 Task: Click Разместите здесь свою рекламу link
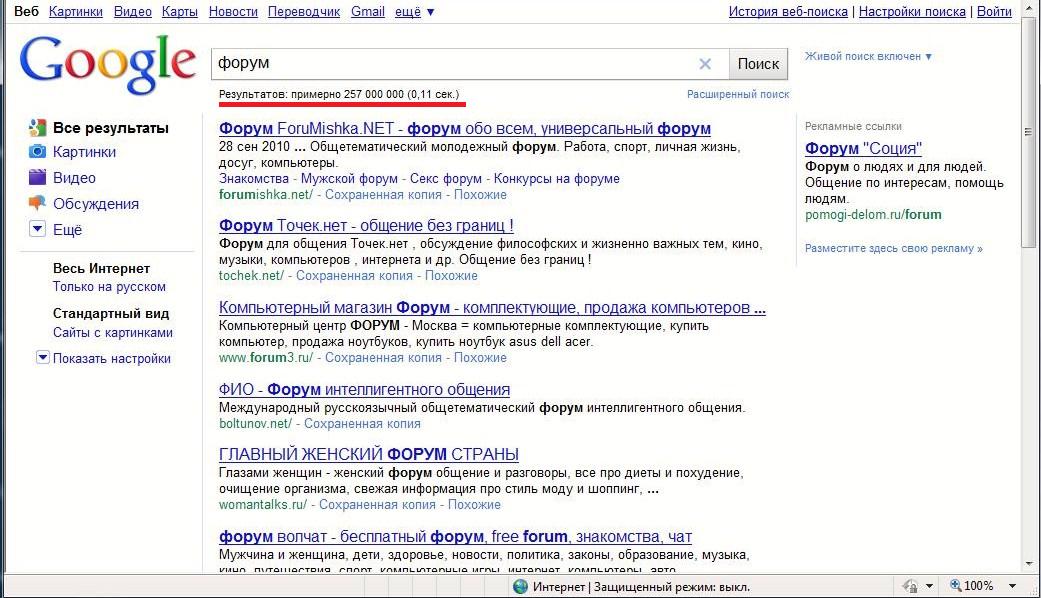pyautogui.click(x=894, y=248)
